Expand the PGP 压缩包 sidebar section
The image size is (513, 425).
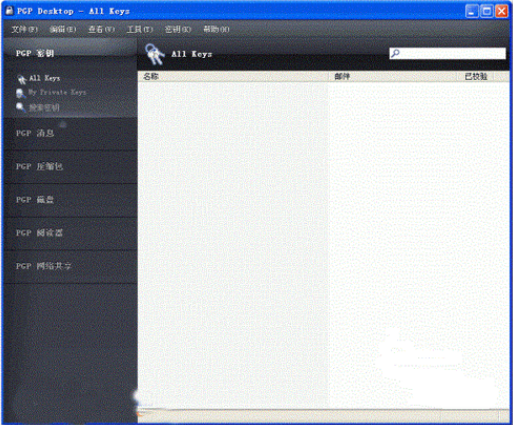[x=70, y=167]
